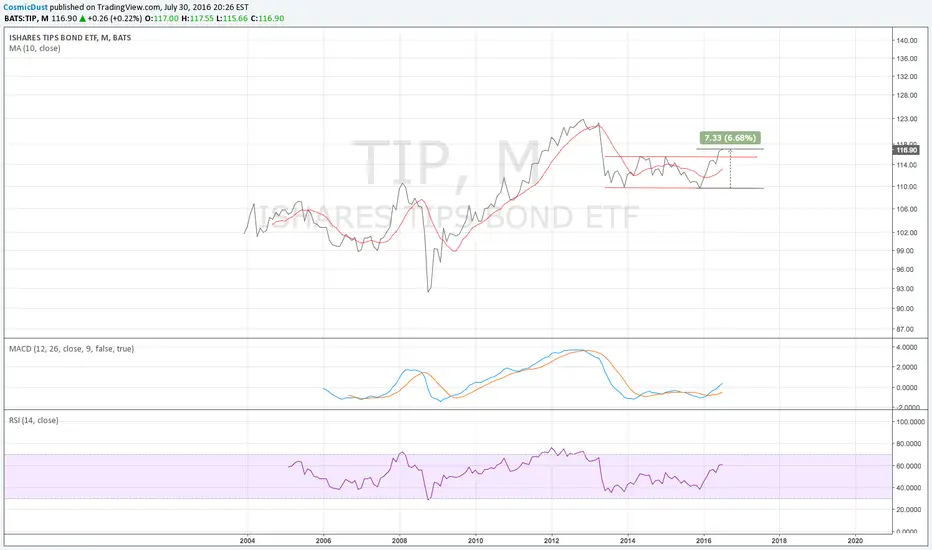Click the 2004 year label on time axis

(247, 540)
